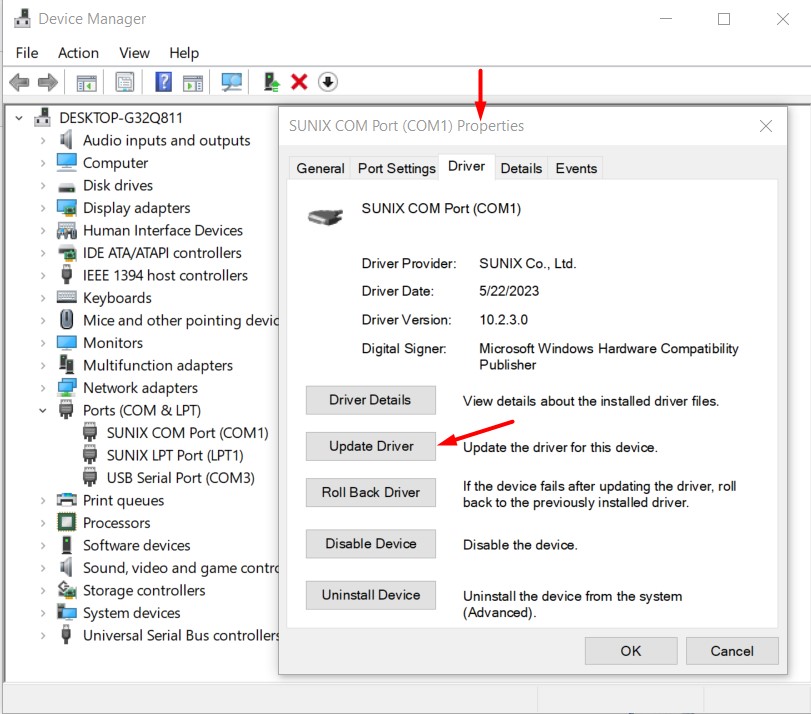Click the black down-arrow Disable device icon
This screenshot has width=811, height=714.
click(x=328, y=82)
